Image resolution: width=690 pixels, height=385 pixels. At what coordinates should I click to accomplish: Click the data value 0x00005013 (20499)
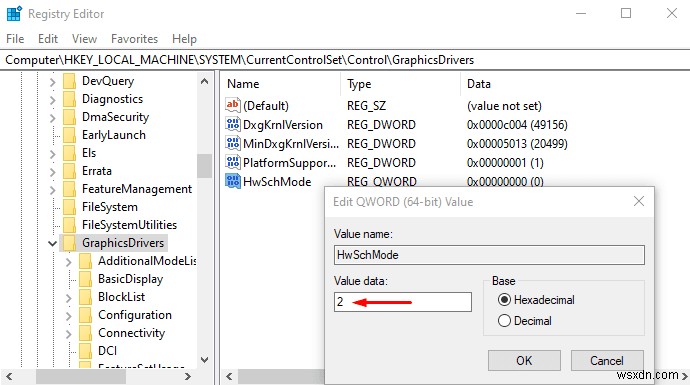click(x=517, y=143)
